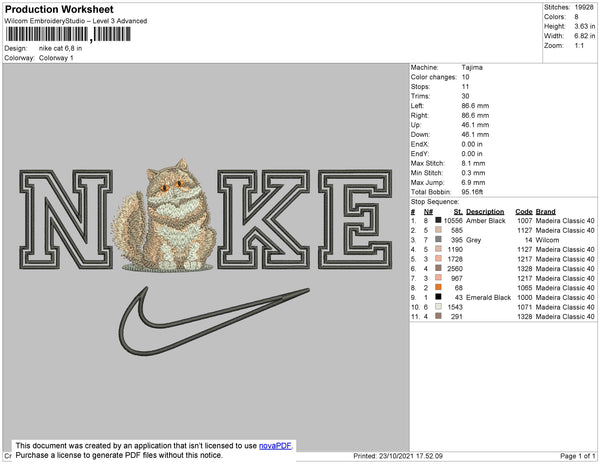Screen dimensions: 600x464
Task: Click the Machine value Tajima
Action: coord(472,67)
